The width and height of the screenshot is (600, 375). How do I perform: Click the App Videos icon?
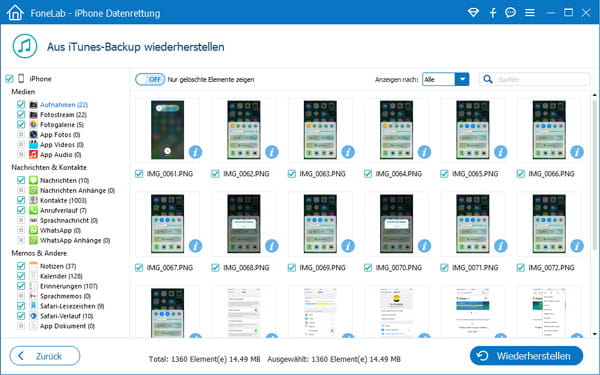coord(33,145)
